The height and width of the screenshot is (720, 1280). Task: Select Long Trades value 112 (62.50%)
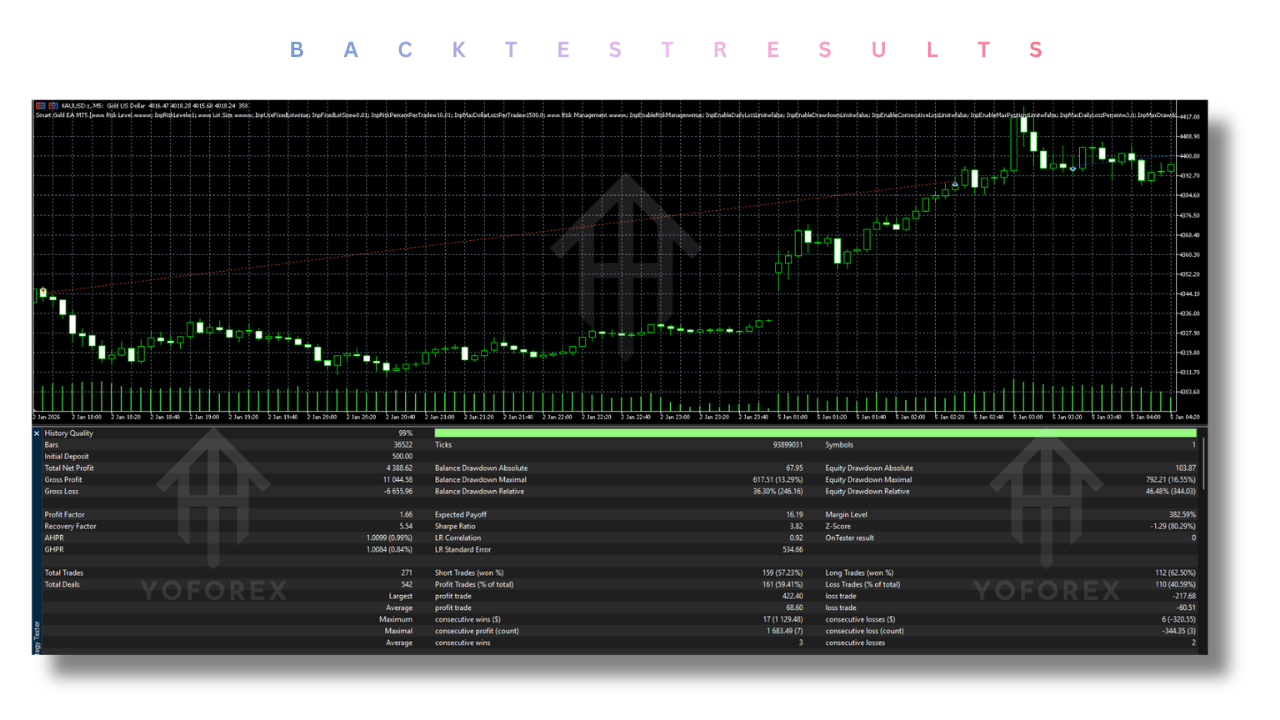[x=1174, y=573]
